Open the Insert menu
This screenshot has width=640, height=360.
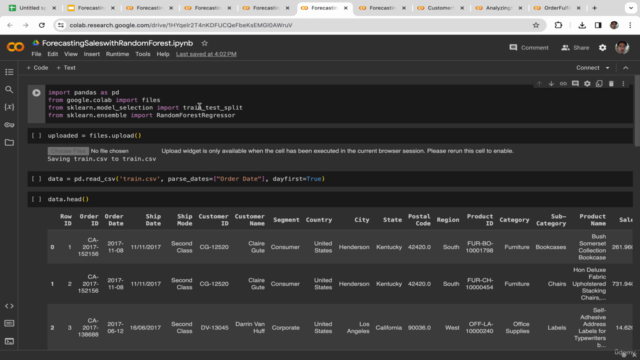[91, 54]
